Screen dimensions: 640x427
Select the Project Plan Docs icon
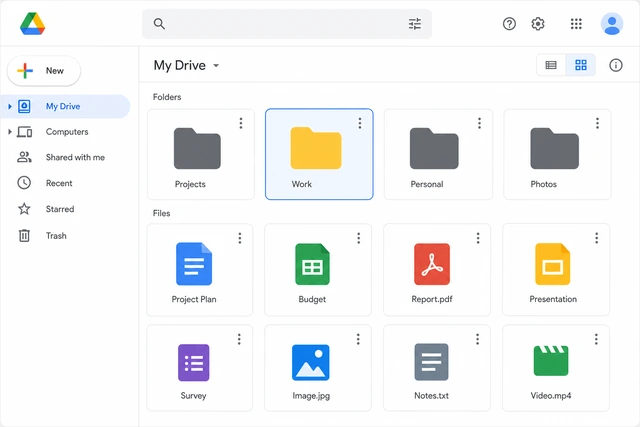click(194, 264)
